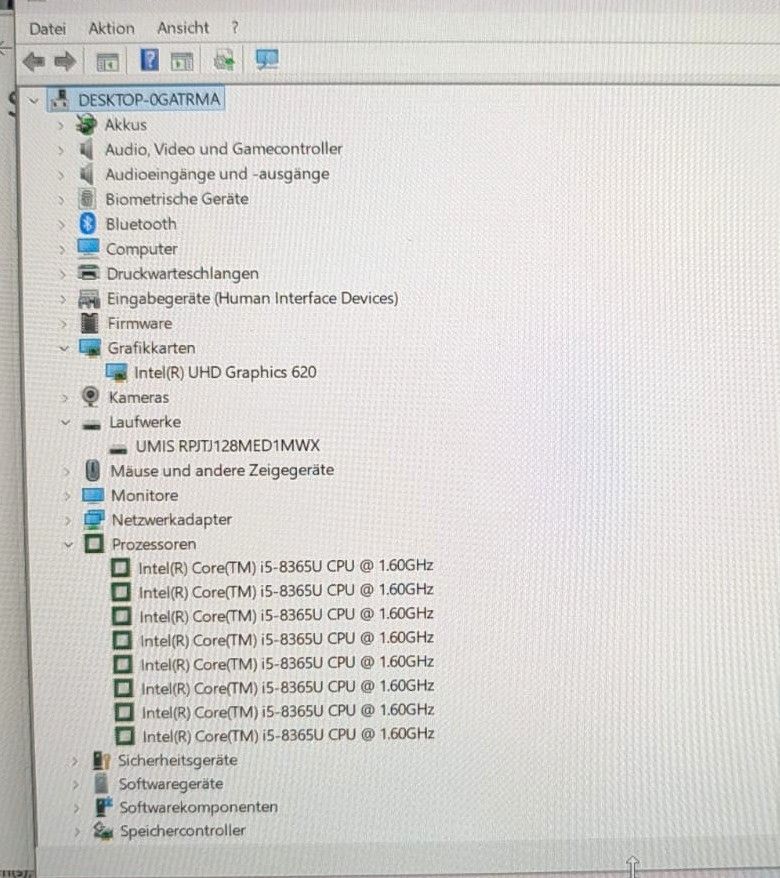Expand the Akkus category
780x878 pixels.
click(x=60, y=125)
